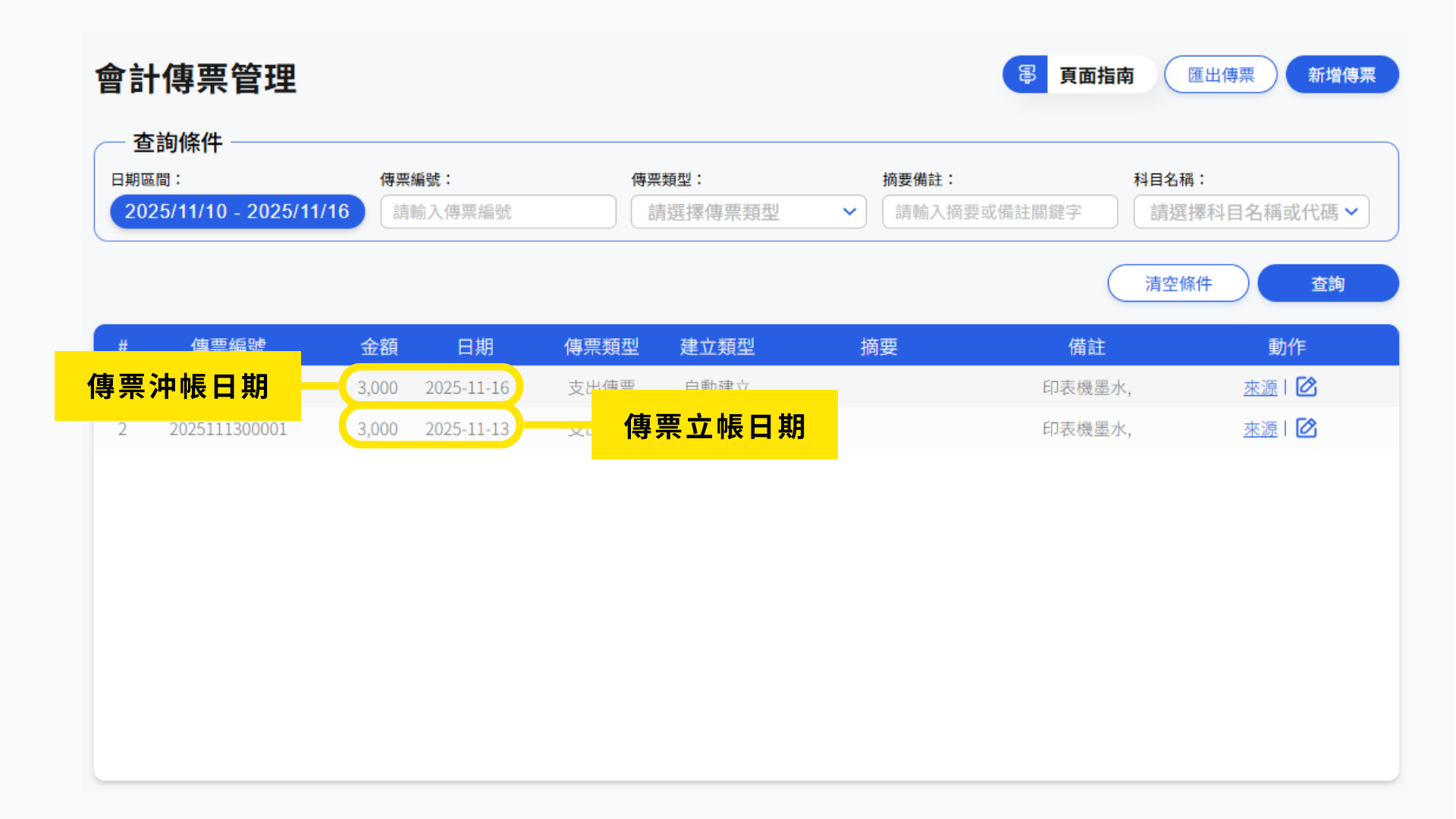
Task: Click the 建立類型 column header
Action: point(717,347)
